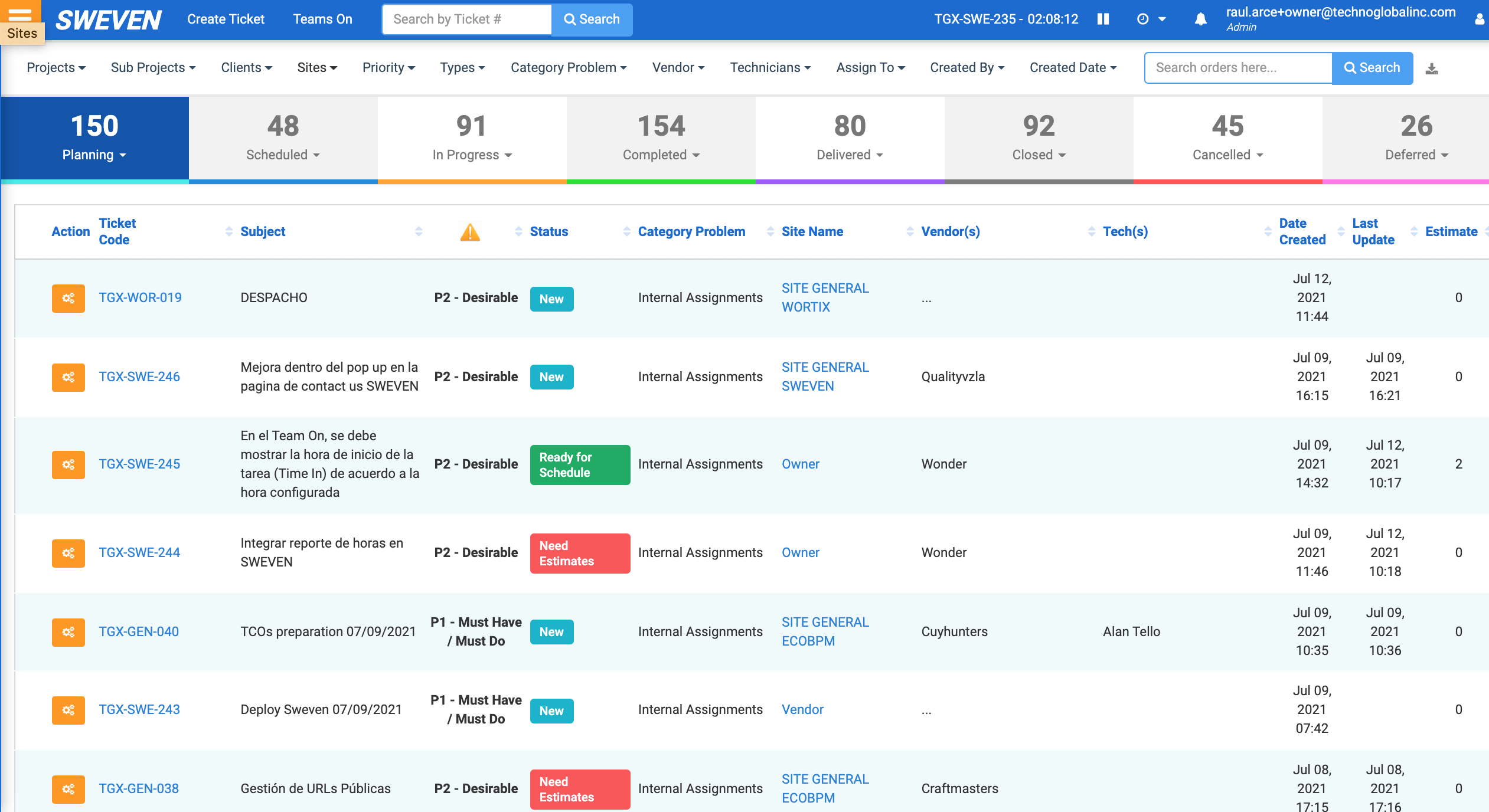The width and height of the screenshot is (1489, 812).
Task: Focus the Search orders here field
Action: (x=1238, y=68)
